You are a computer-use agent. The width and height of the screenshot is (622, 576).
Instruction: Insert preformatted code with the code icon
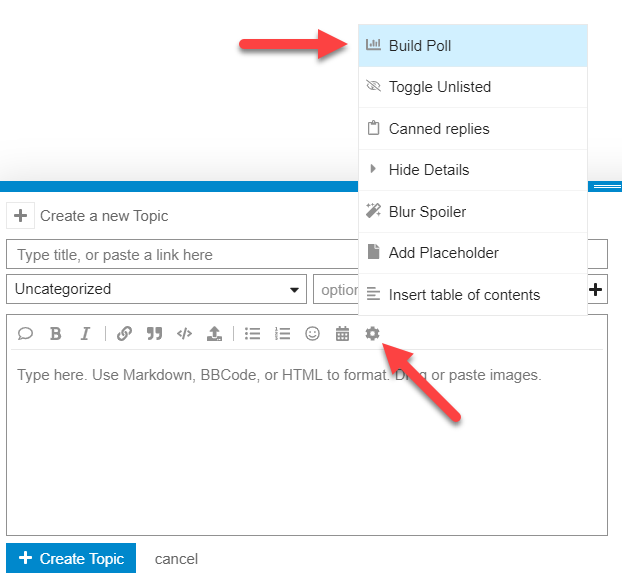(184, 334)
